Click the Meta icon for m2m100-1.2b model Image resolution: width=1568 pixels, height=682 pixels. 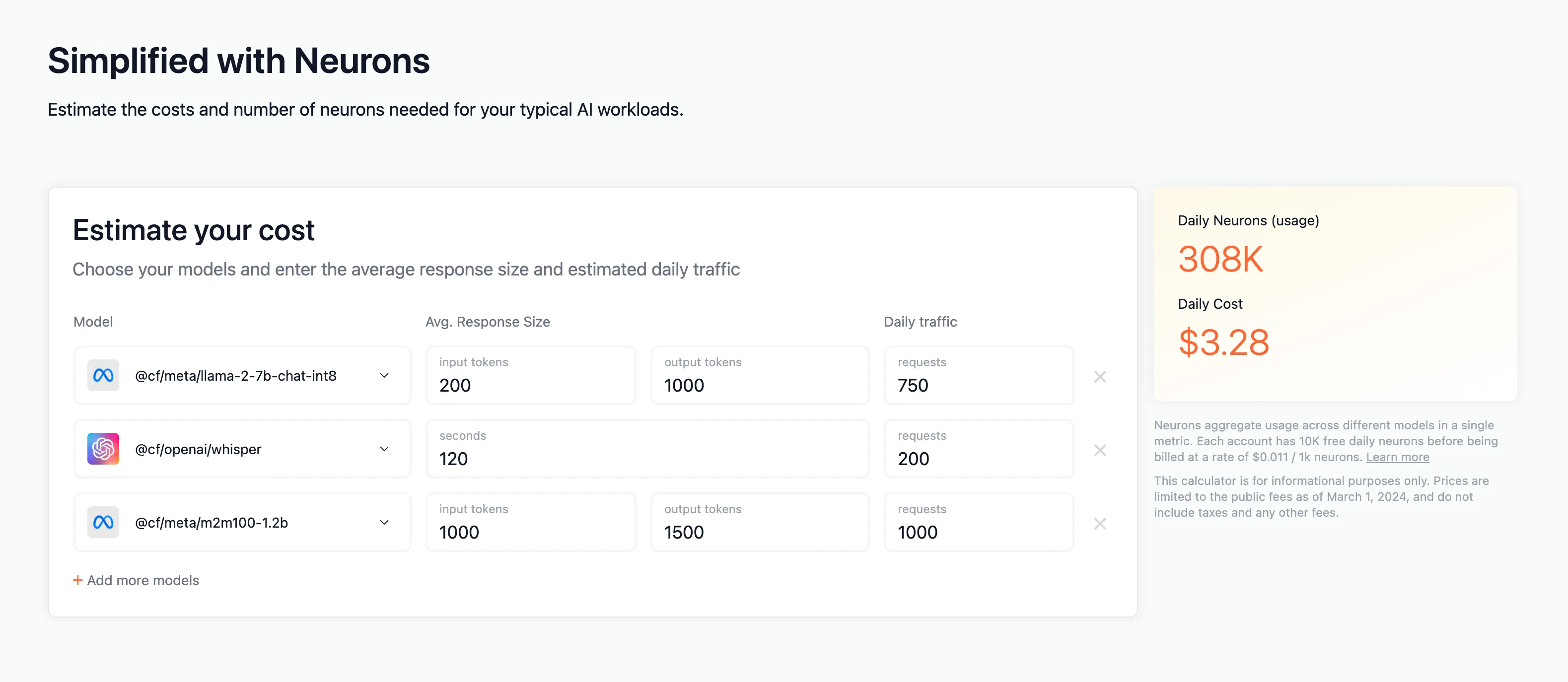tap(103, 522)
